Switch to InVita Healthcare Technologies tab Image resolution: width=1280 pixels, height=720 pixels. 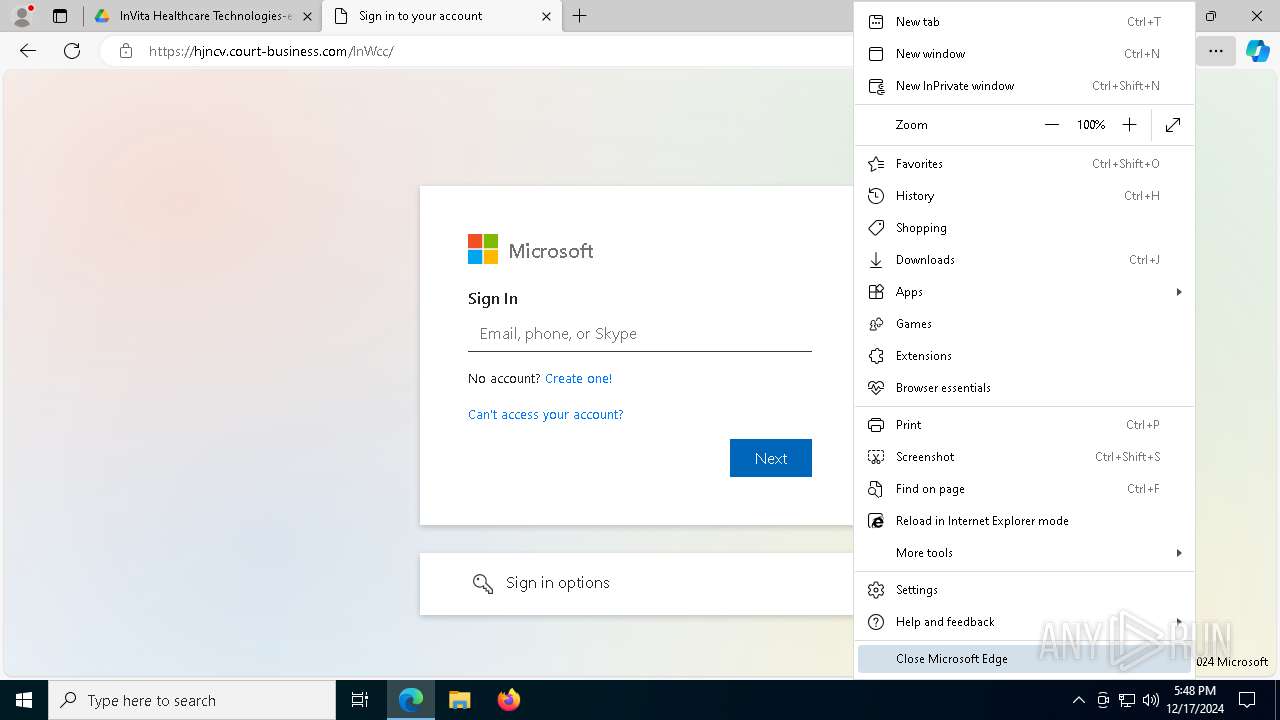coord(204,16)
